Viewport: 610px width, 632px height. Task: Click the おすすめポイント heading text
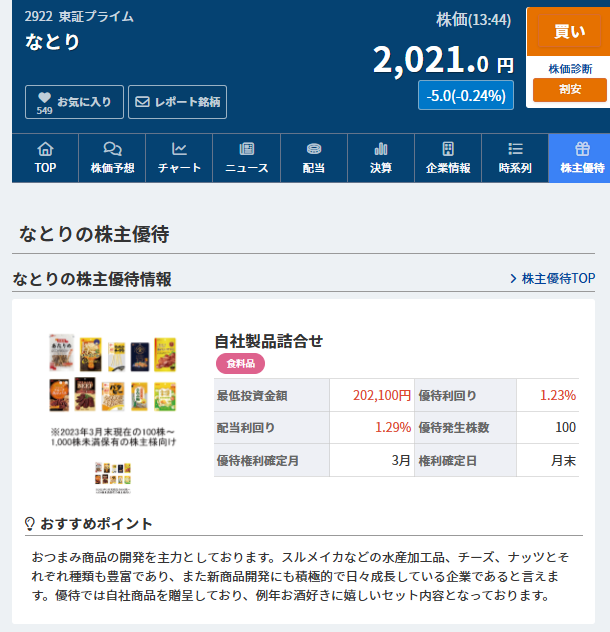96,524
